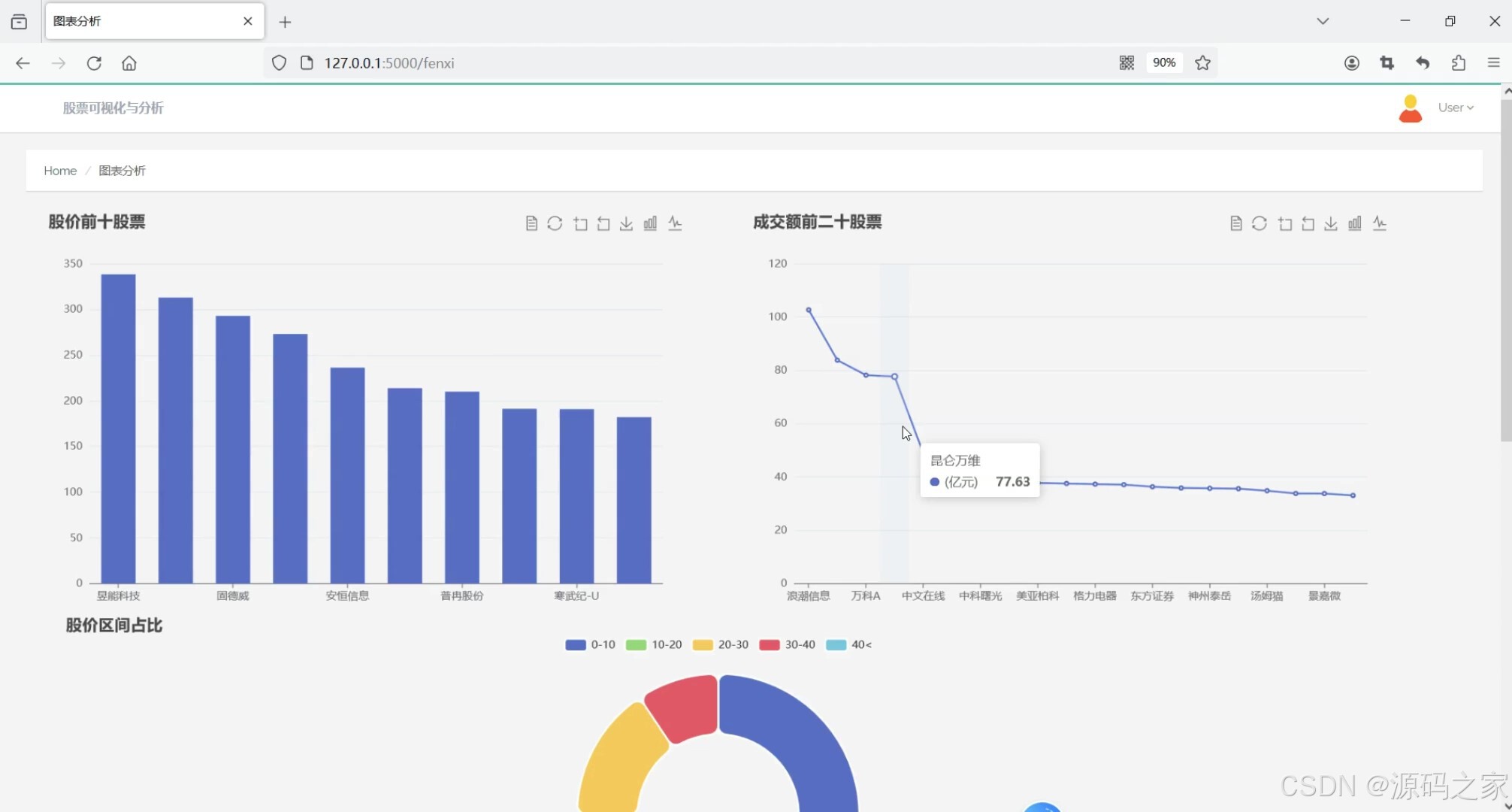Open the browser tab list dropdown
Image resolution: width=1512 pixels, height=812 pixels.
click(x=1323, y=21)
